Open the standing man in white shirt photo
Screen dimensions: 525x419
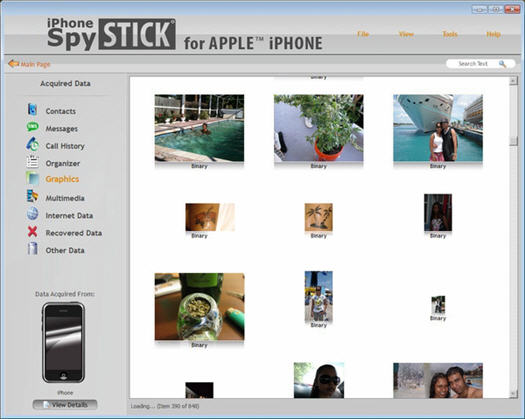(x=318, y=296)
